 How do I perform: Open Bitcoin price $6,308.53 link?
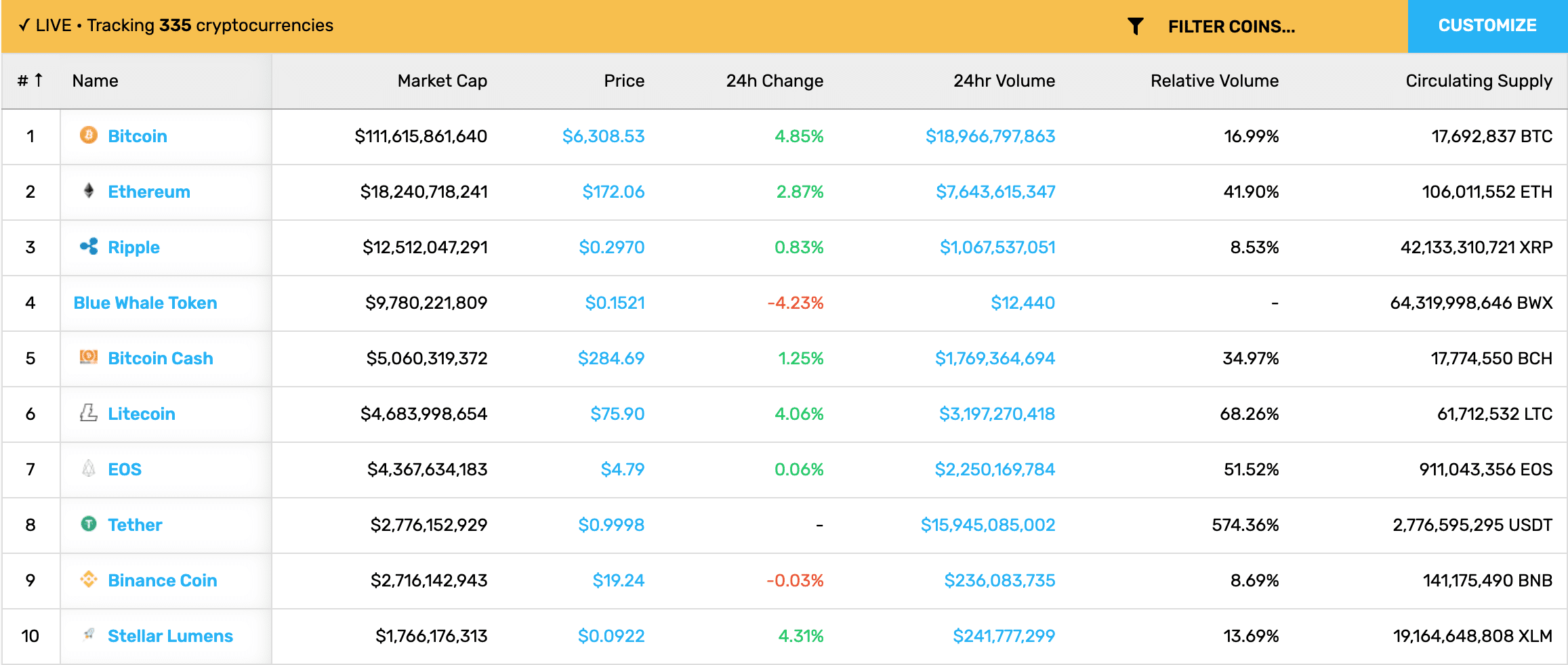(x=603, y=136)
